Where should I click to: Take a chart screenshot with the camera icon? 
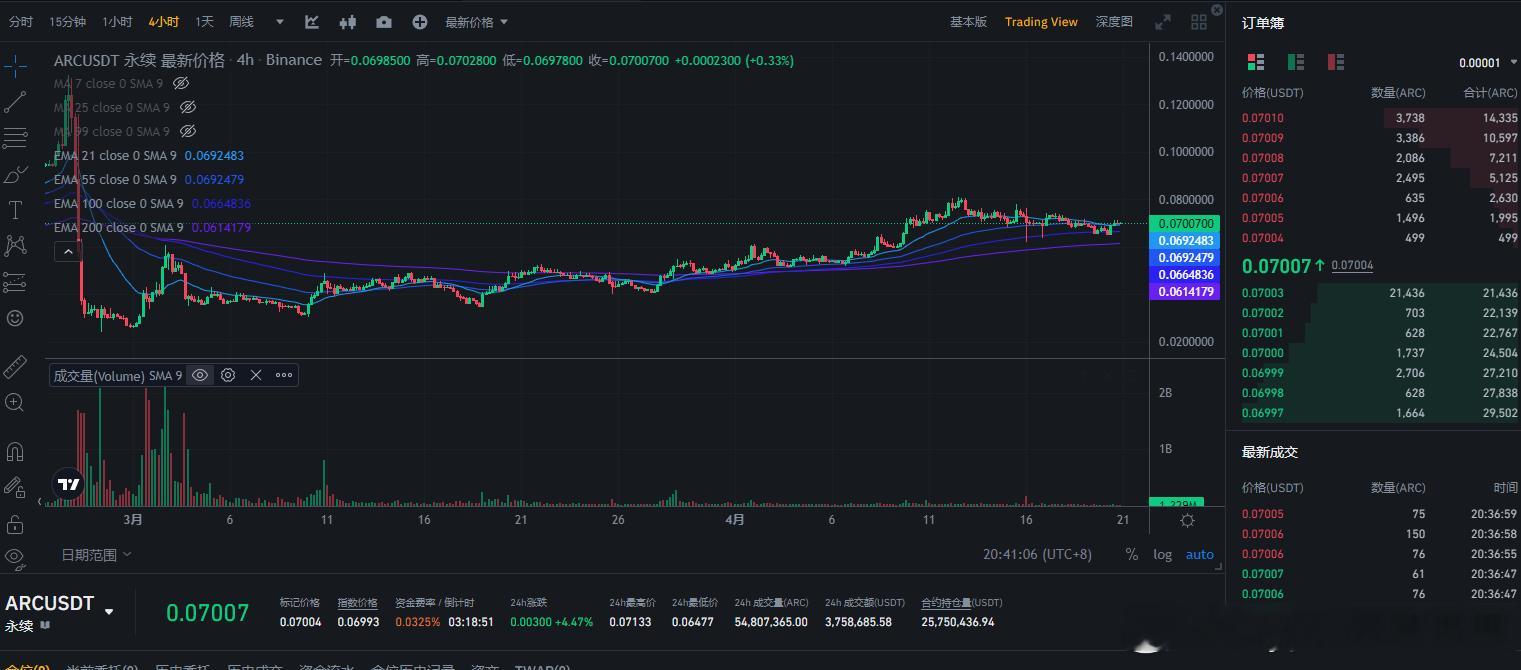point(384,21)
